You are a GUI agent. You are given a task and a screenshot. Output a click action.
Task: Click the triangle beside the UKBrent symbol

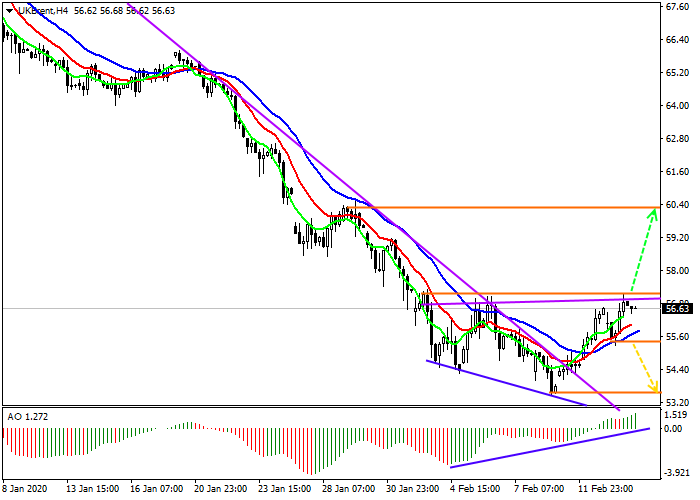coord(9,10)
